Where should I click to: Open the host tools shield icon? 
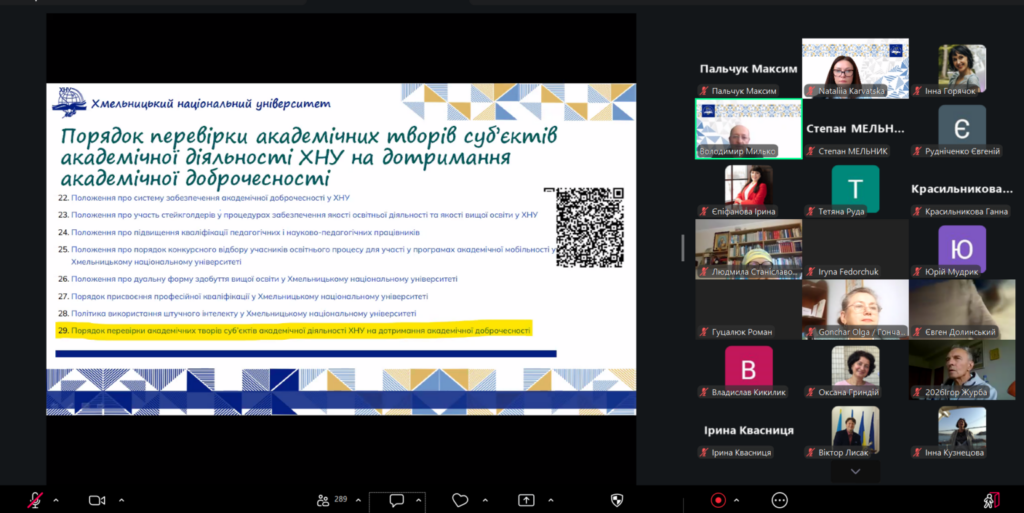[616, 501]
